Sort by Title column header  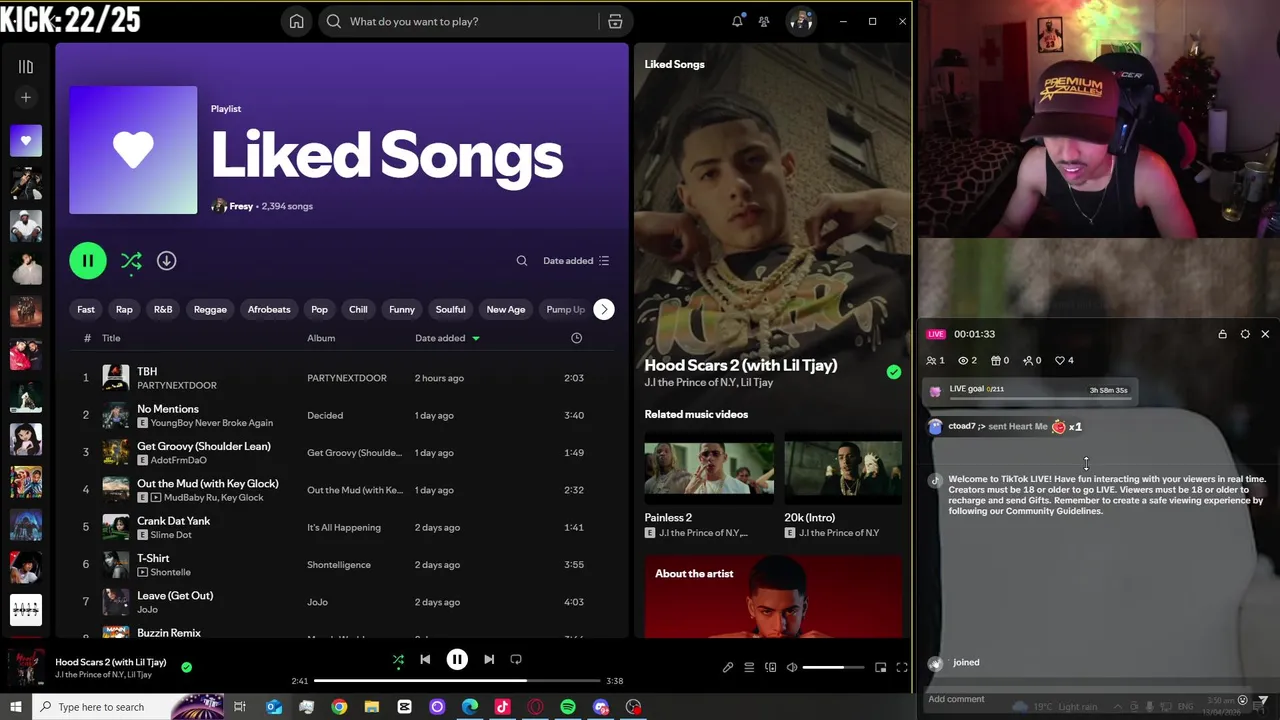click(x=111, y=338)
